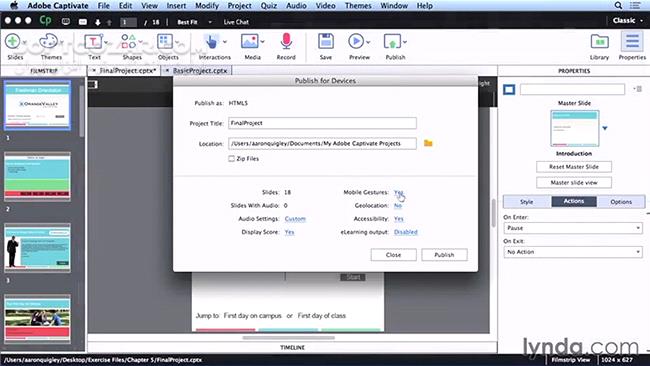This screenshot has width=650, height=366.
Task: Click the next slide up-arrow icon
Action: coord(109,22)
